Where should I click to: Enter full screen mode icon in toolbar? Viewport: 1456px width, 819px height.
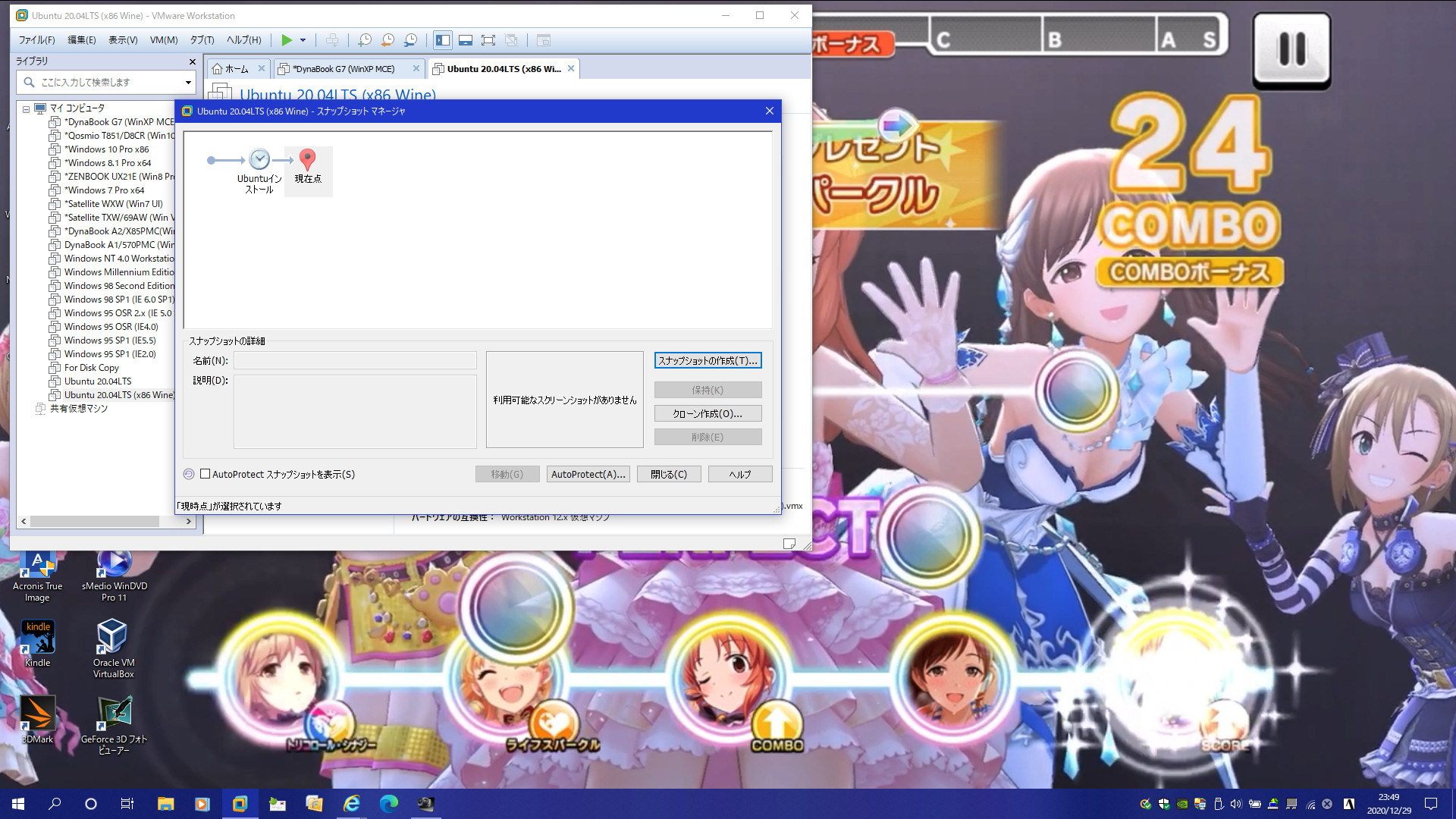click(x=488, y=40)
